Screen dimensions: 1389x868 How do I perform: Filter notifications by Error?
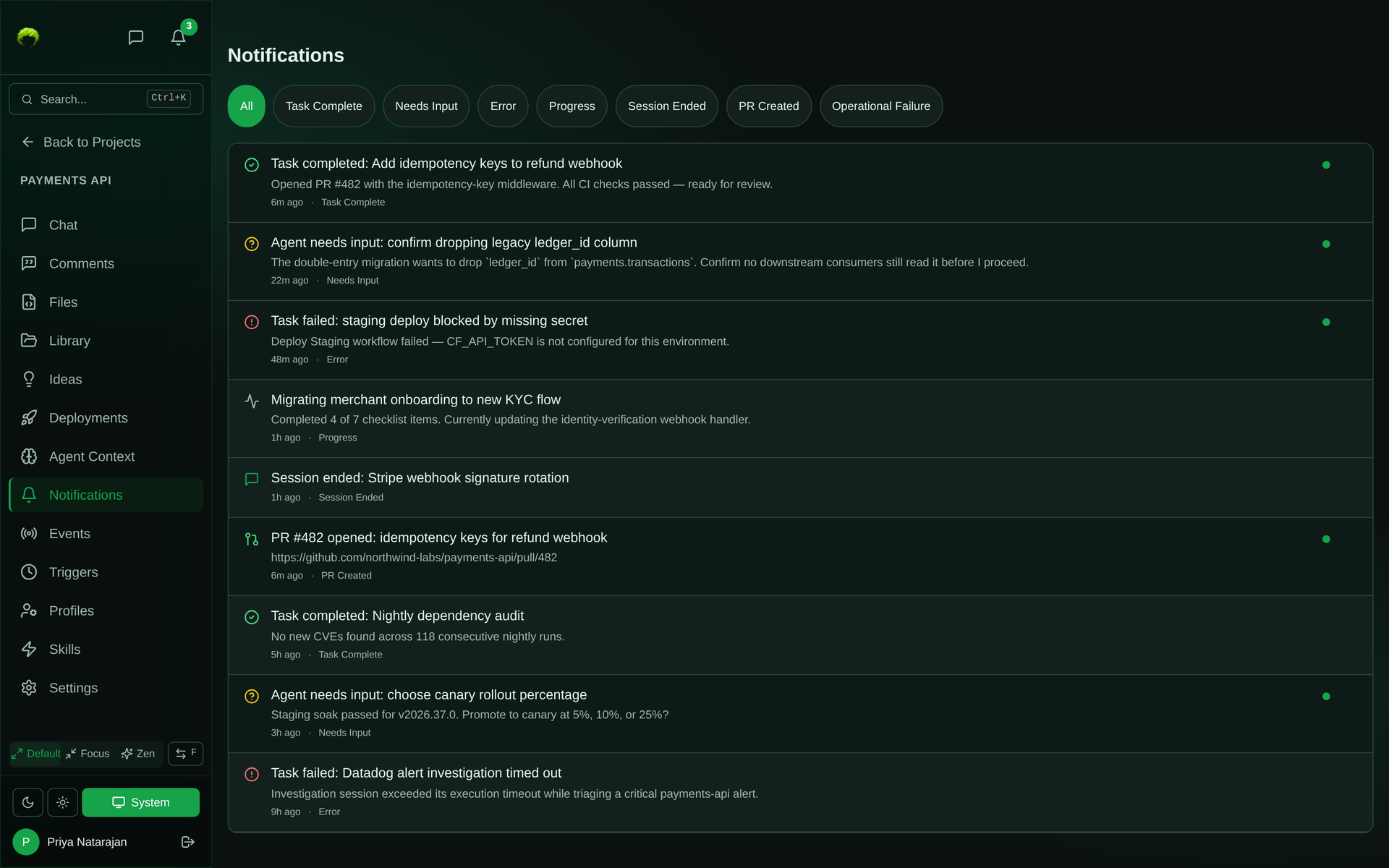click(503, 106)
